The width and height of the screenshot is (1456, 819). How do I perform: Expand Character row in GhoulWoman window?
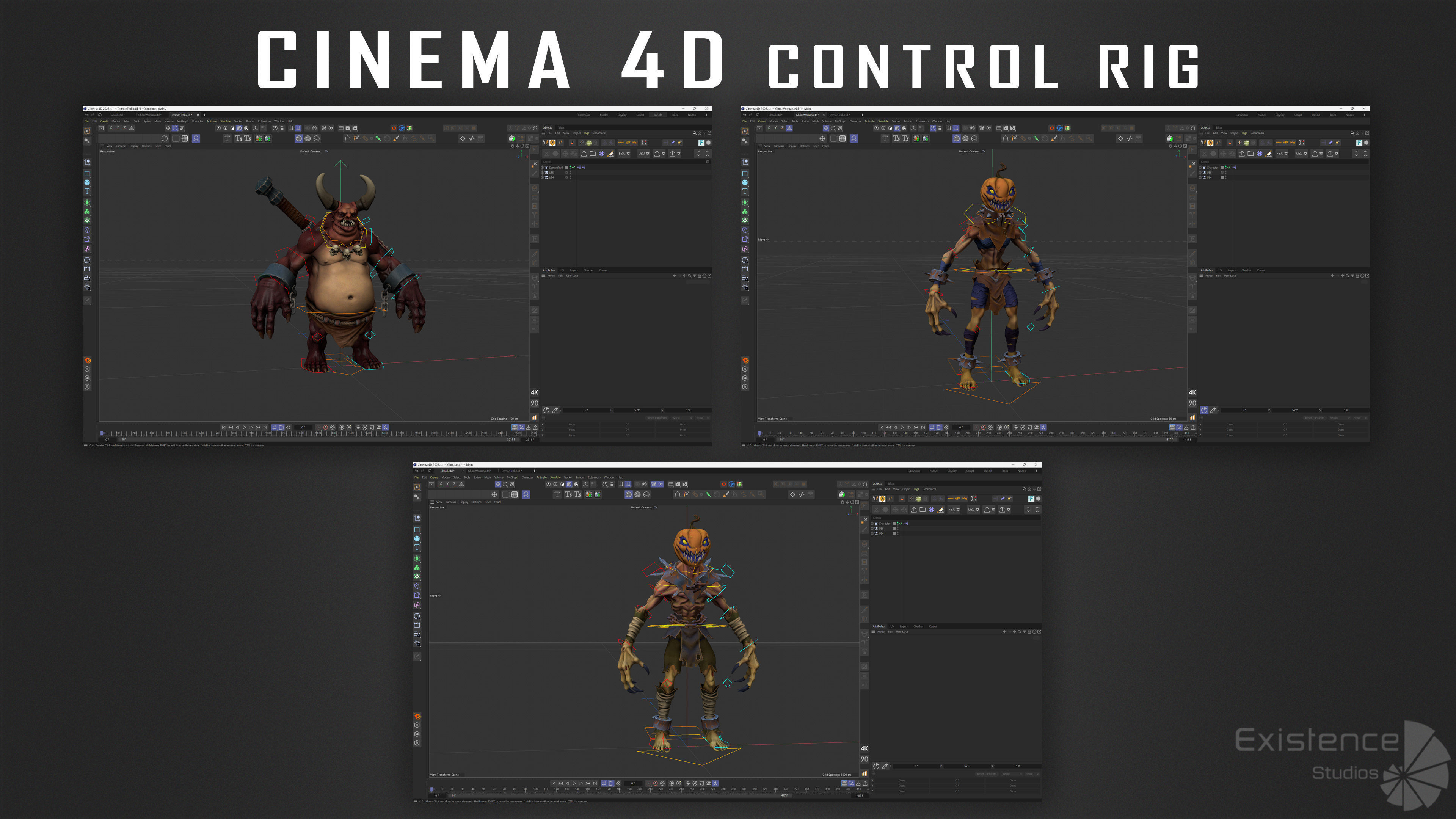pyautogui.click(x=1200, y=167)
